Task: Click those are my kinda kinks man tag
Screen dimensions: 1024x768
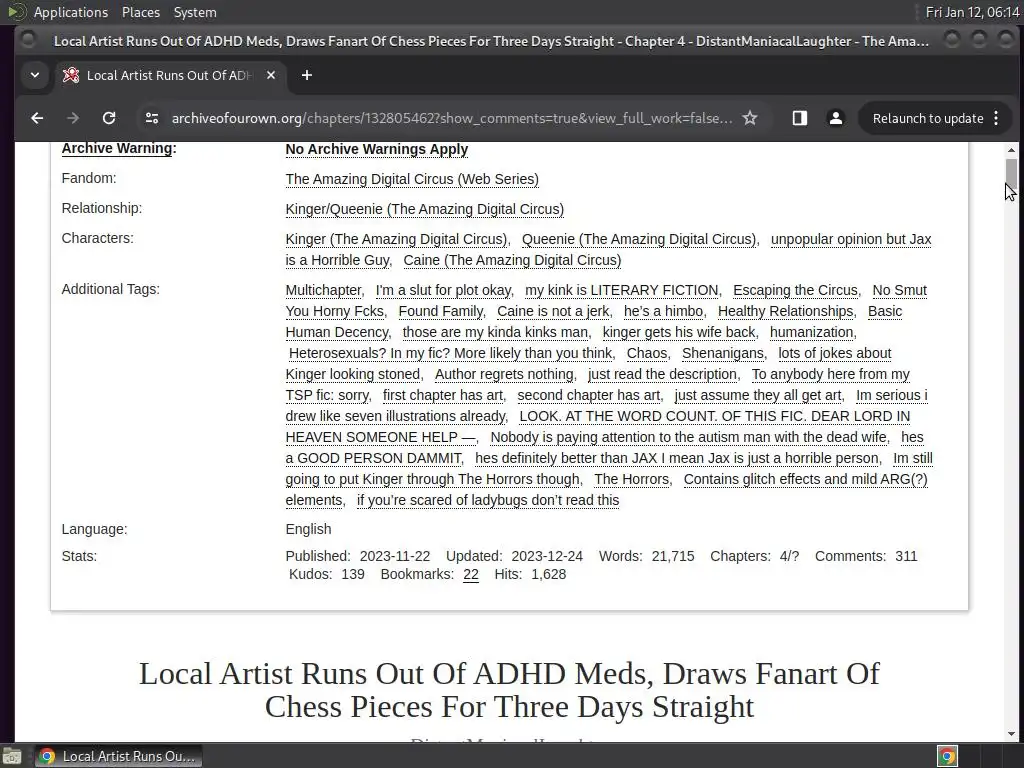Action: tap(495, 332)
